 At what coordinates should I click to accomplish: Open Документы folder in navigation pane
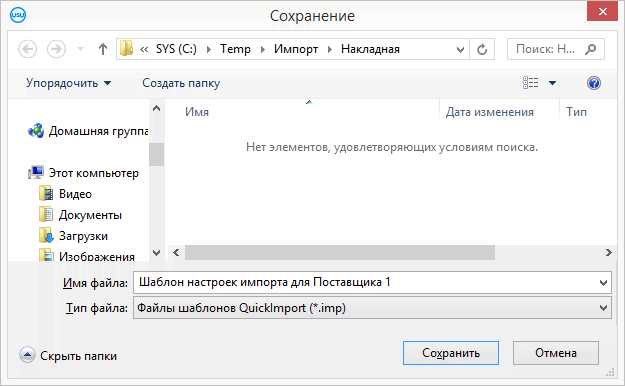81,215
